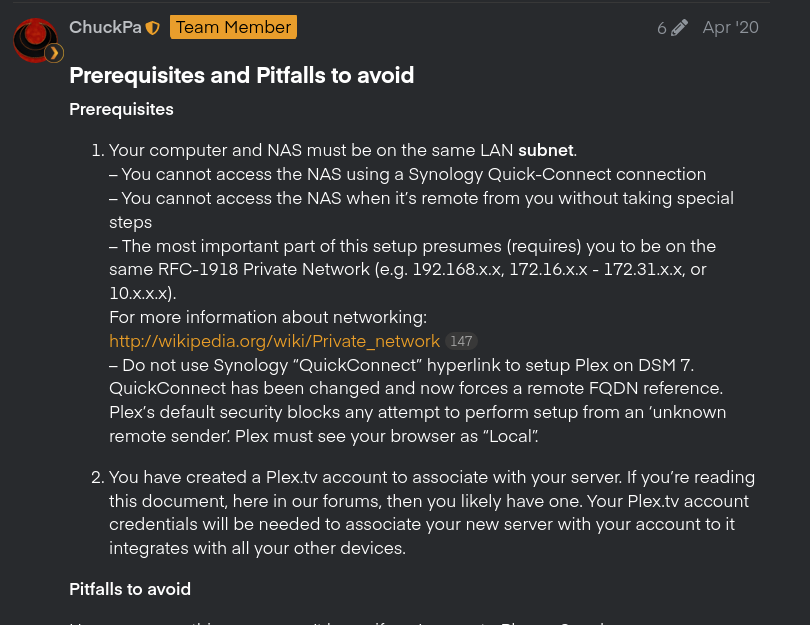Click the Pitfalls to avoid subheading
Image resolution: width=810 pixels, height=625 pixels.
[129, 589]
